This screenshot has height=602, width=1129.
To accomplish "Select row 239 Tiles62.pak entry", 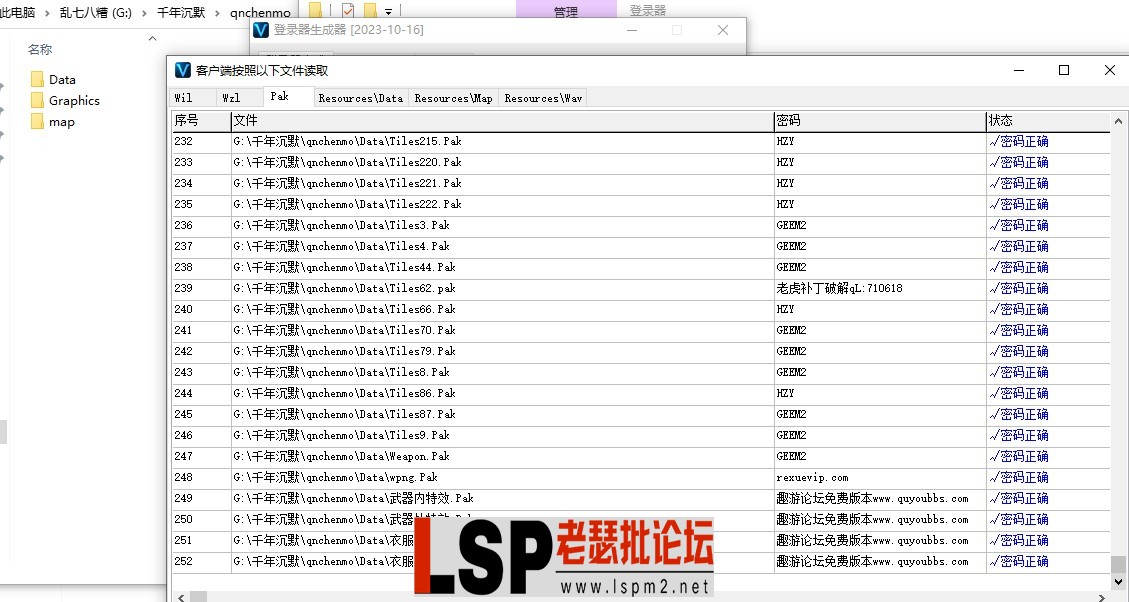I will (345, 288).
